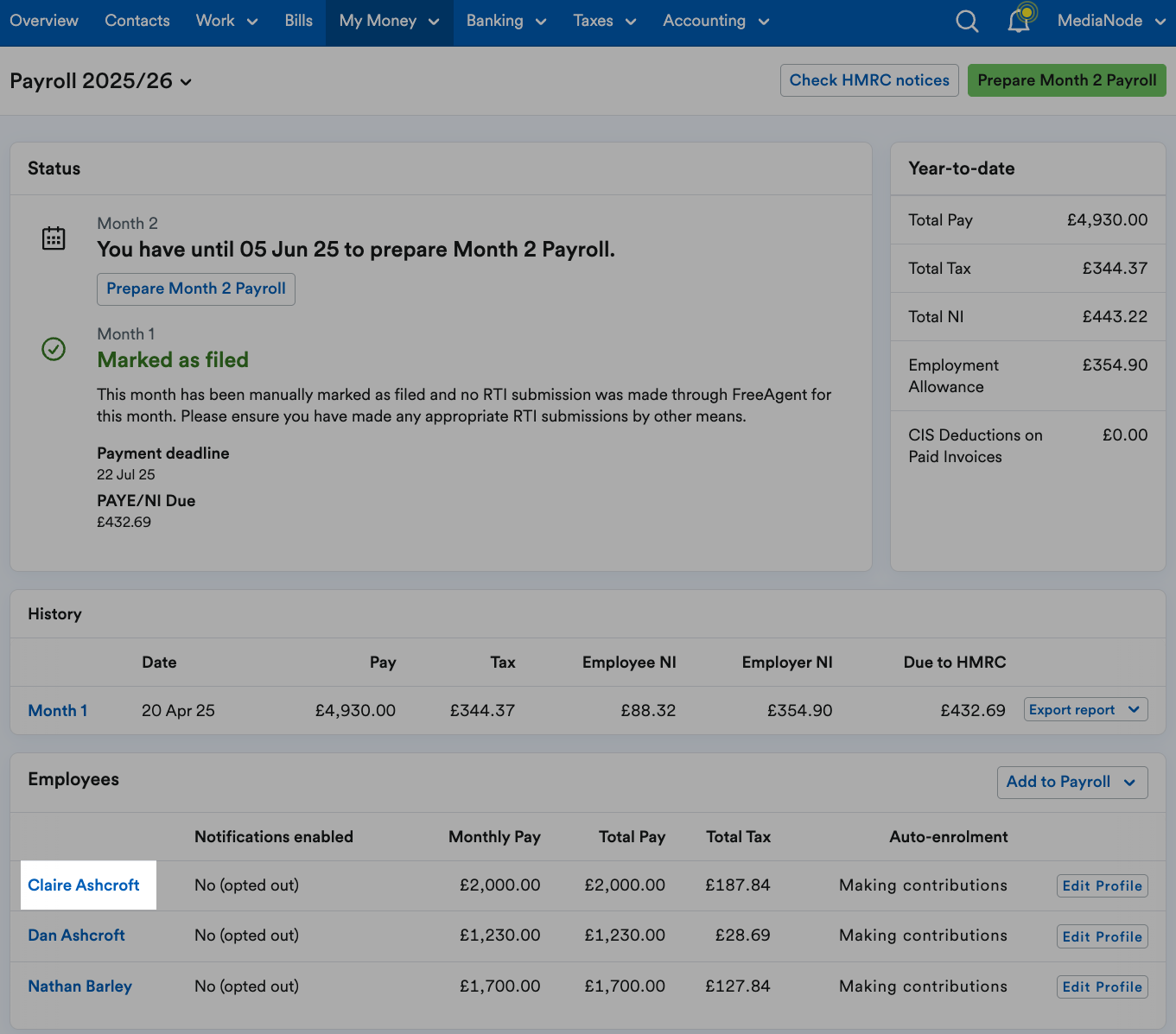Screen dimensions: 1176x1034
Task: Open the notifications bell icon
Action: [x=1020, y=19]
